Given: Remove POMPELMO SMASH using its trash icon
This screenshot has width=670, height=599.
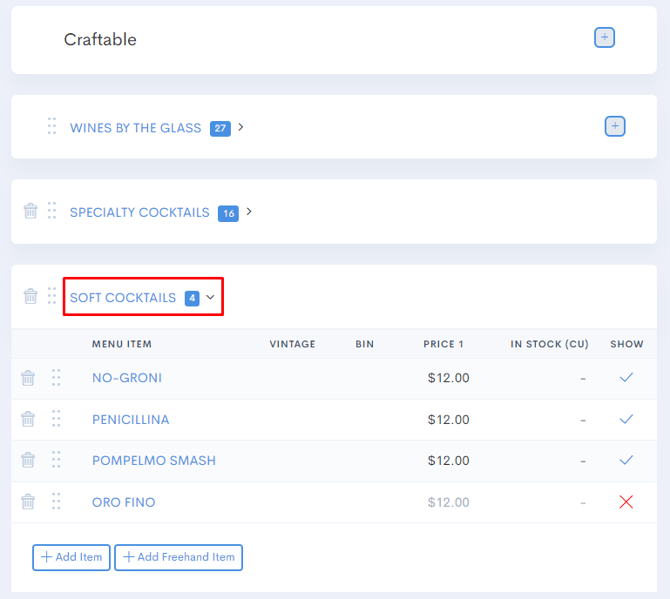Looking at the screenshot, I should tap(28, 460).
